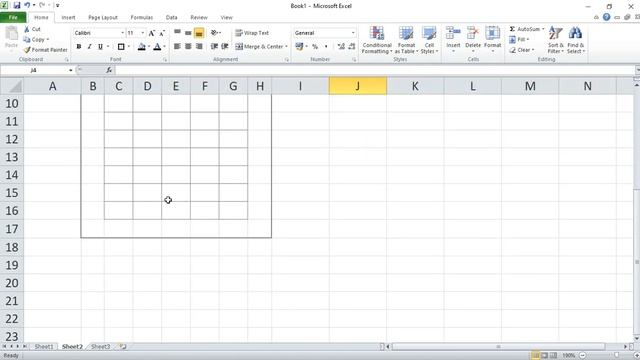Viewport: 640px width, 360px height.
Task: Apply the Fill Color bucket
Action: (x=141, y=47)
